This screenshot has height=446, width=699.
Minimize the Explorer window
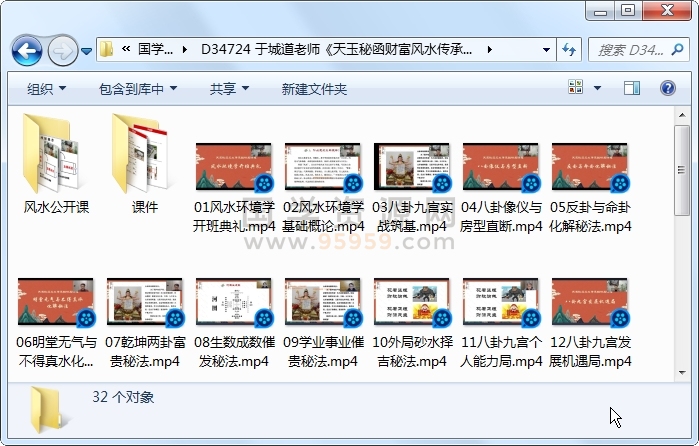(x=600, y=11)
